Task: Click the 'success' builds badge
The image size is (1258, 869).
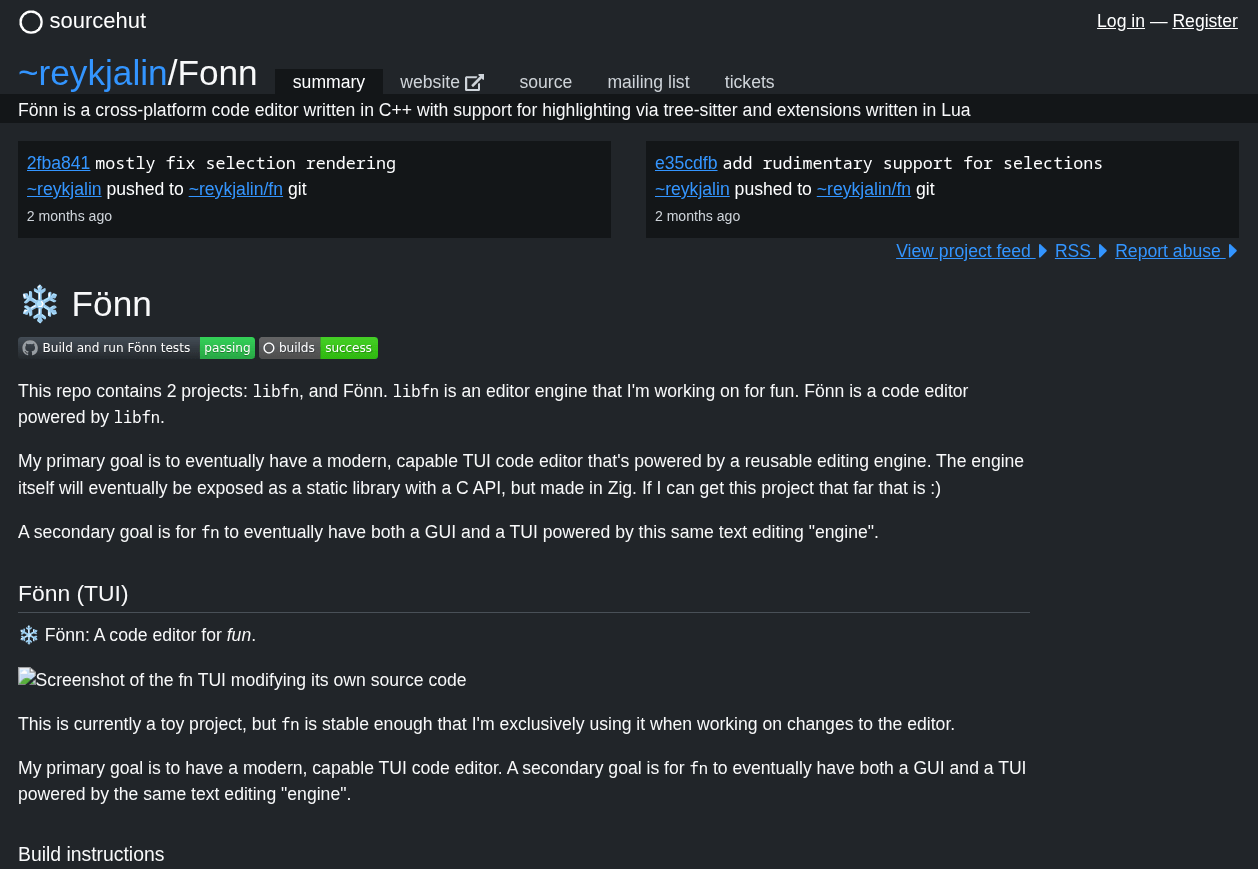Action: point(348,347)
